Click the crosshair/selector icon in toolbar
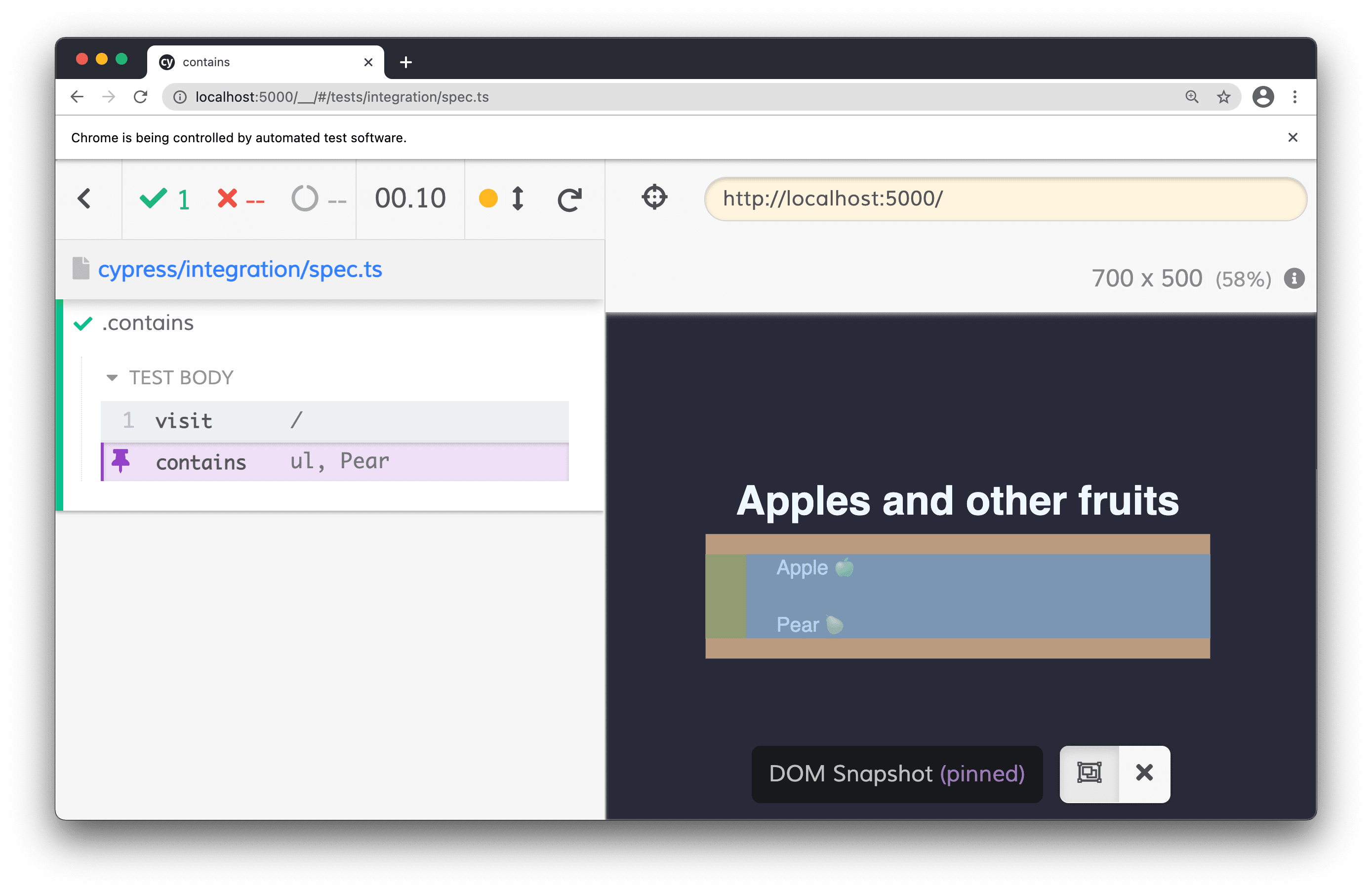Screen dimensions: 1372x893 click(x=655, y=197)
